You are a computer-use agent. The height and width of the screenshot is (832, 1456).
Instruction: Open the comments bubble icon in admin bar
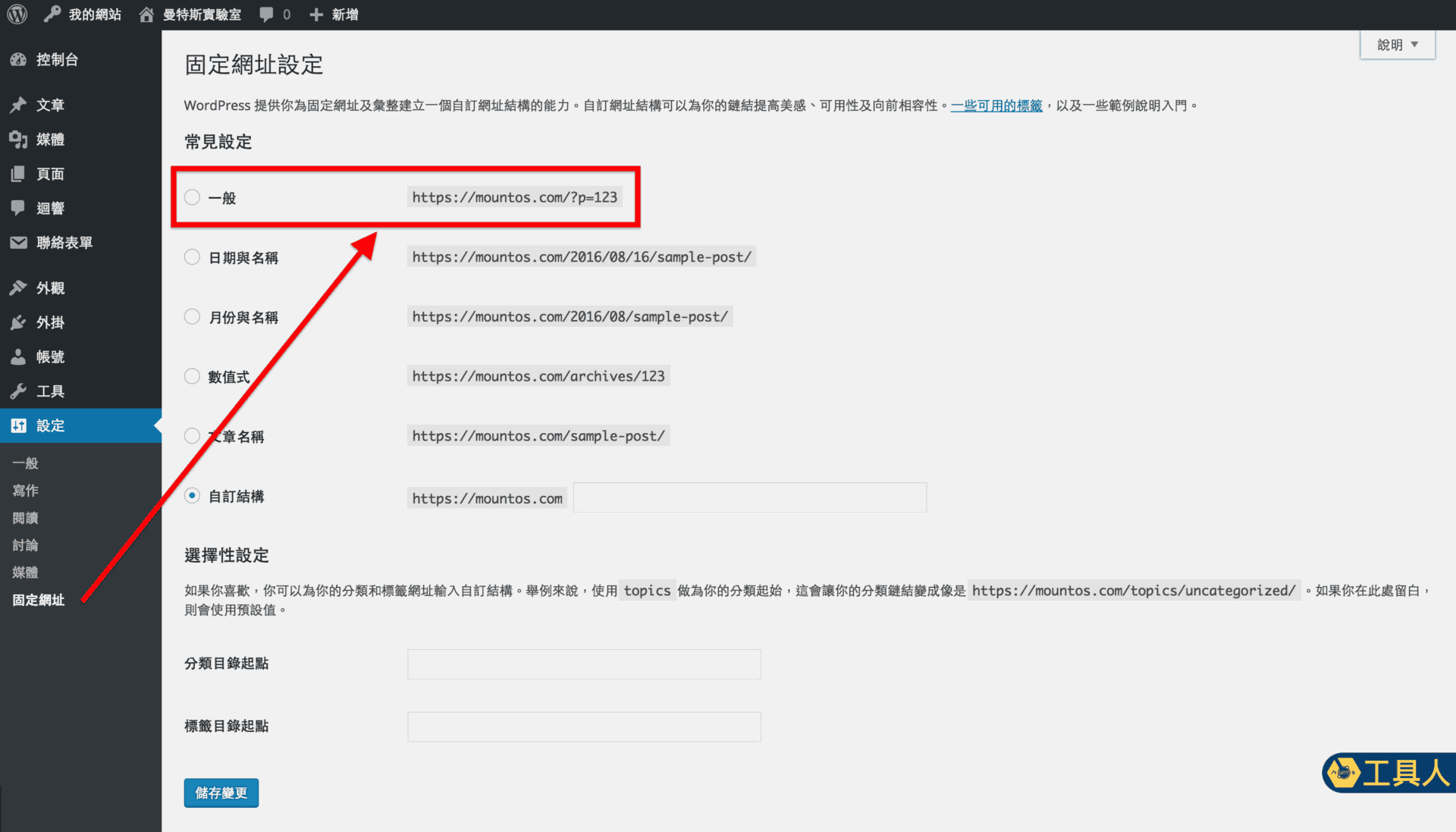pyautogui.click(x=266, y=14)
